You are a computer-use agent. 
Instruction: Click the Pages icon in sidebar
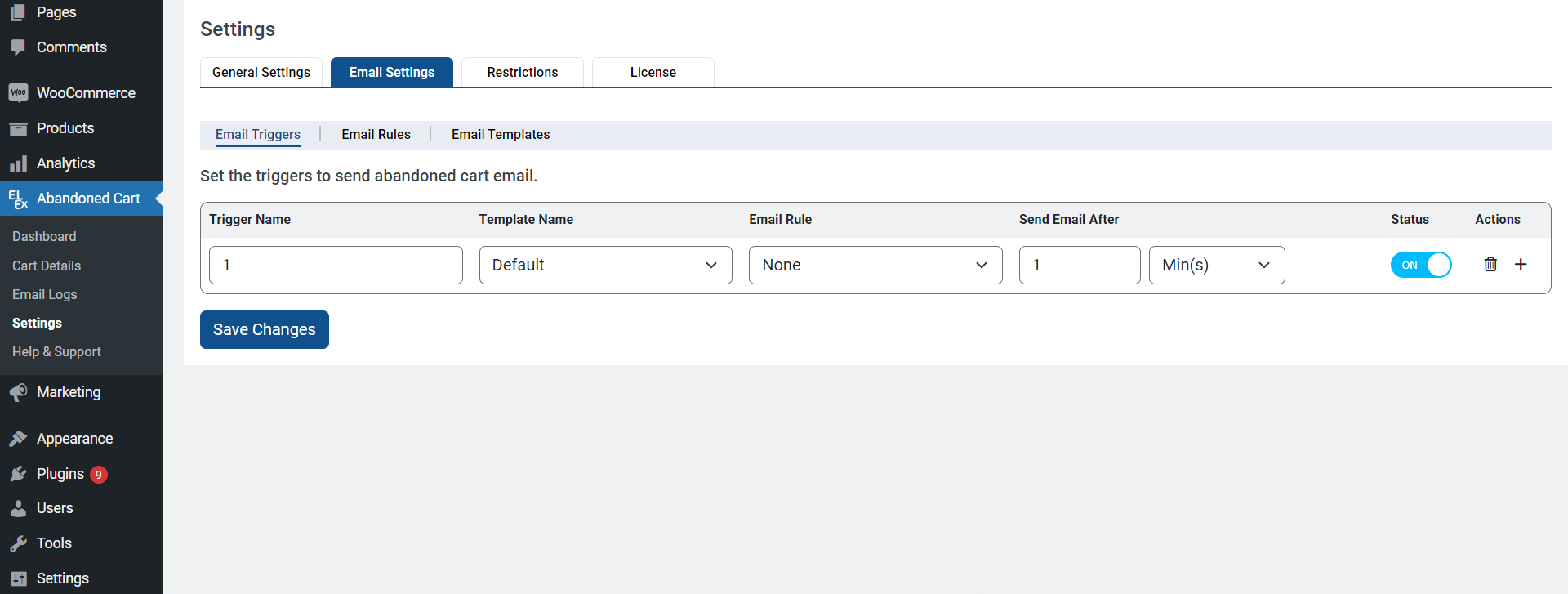(18, 12)
